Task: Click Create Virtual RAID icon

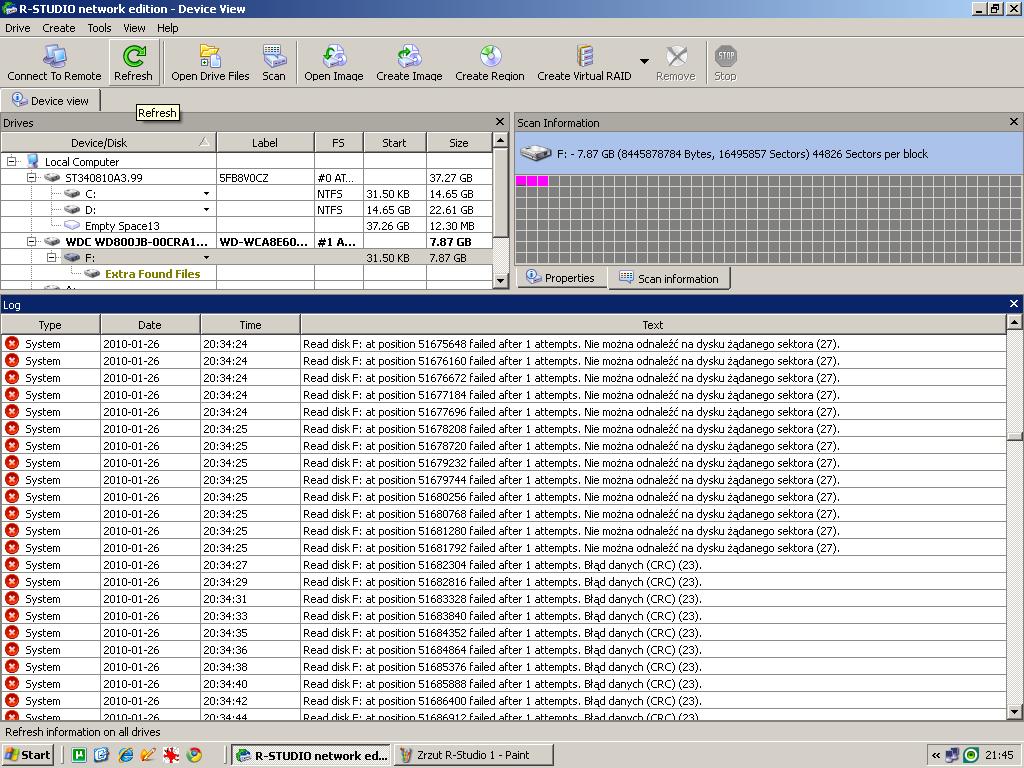Action: click(x=584, y=63)
